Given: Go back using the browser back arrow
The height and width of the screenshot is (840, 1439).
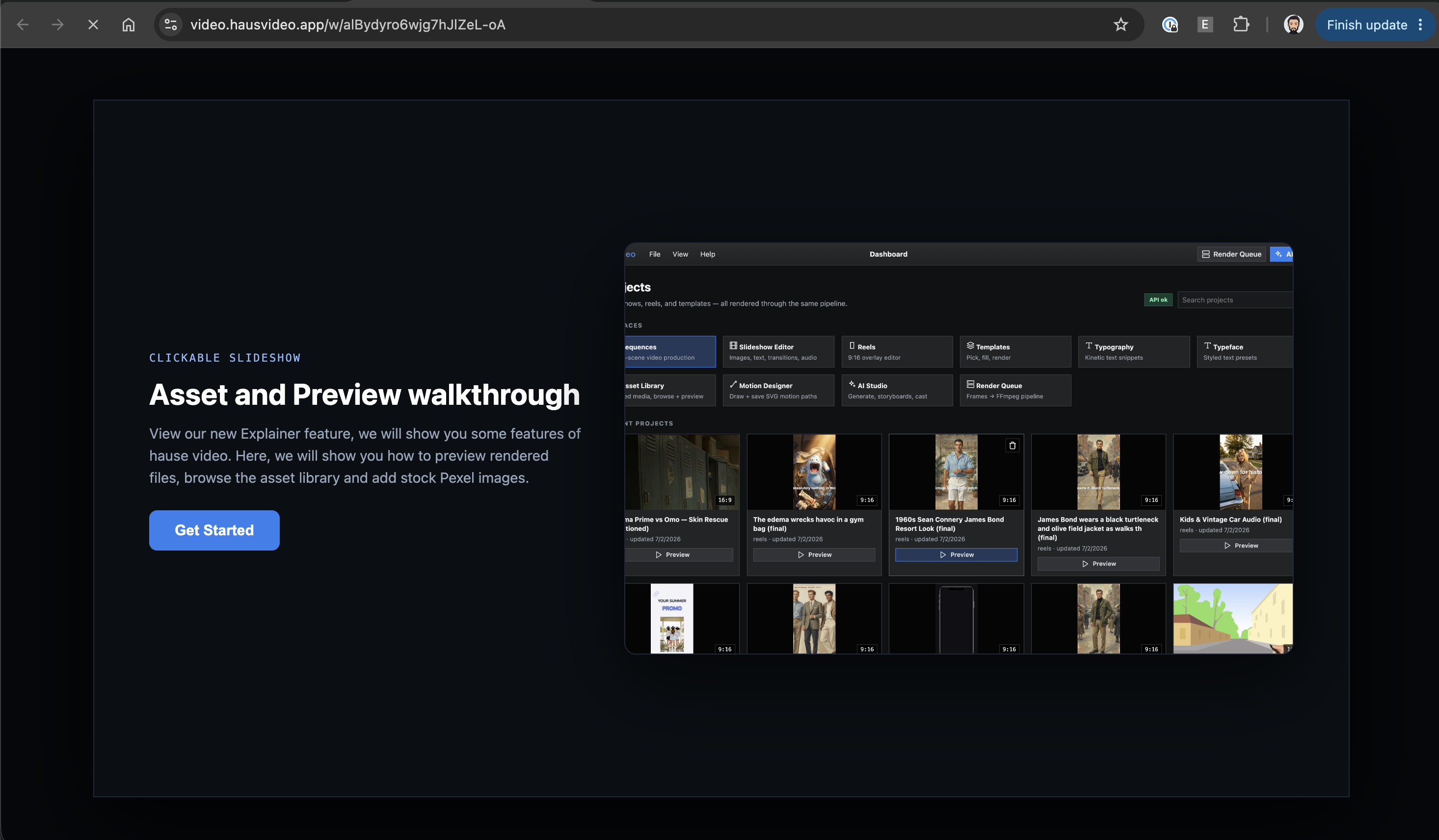Looking at the screenshot, I should click(23, 25).
